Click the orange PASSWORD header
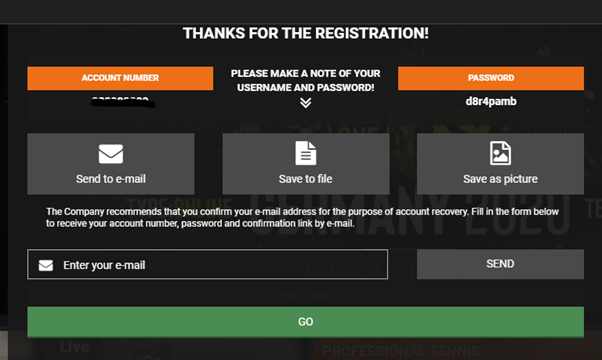This screenshot has width=602, height=360. (491, 78)
